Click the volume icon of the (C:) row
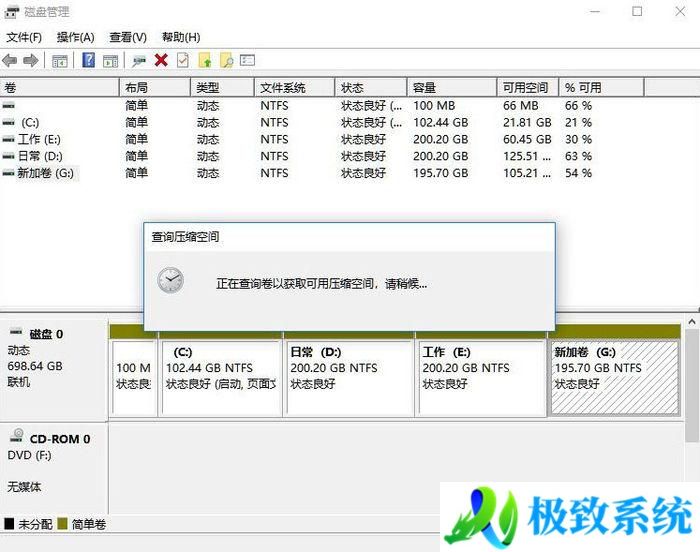The image size is (700, 552). pos(8,122)
